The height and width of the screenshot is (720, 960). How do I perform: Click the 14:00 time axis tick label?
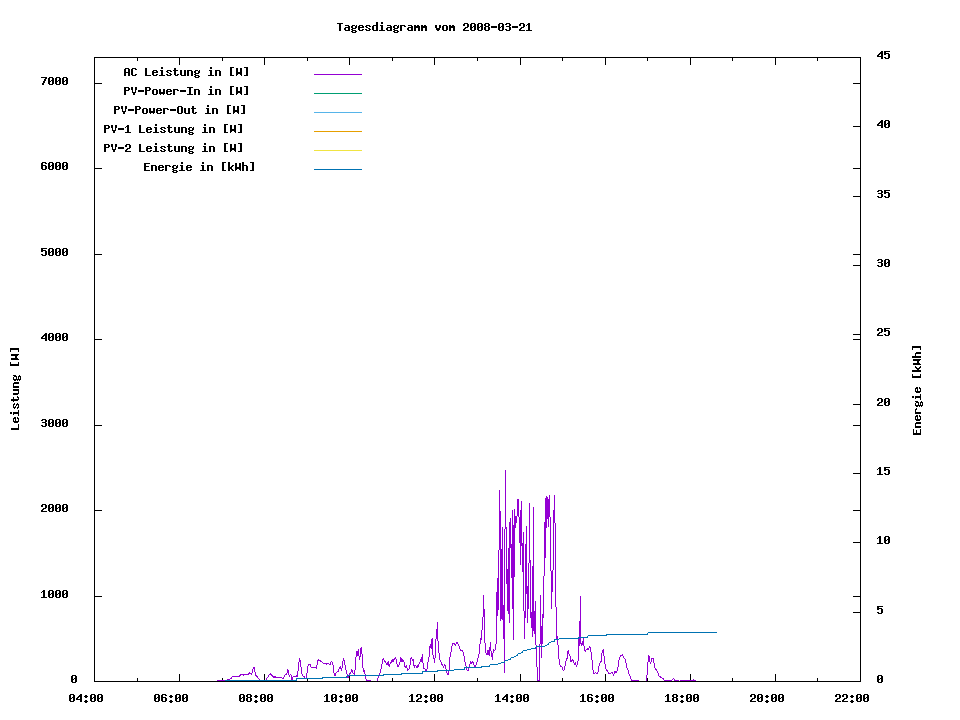coord(512,698)
